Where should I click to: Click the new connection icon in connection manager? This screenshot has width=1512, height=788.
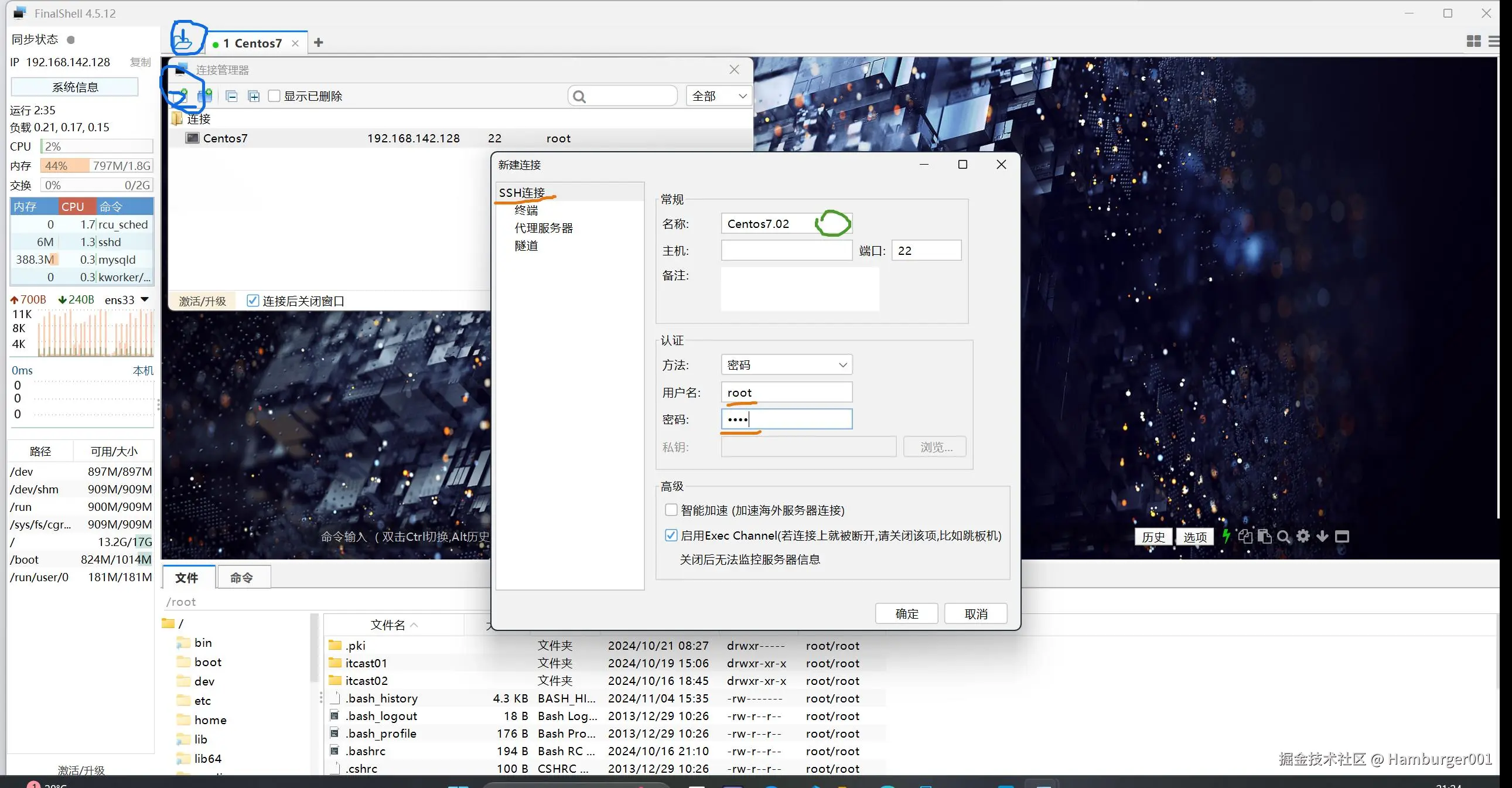[x=182, y=95]
